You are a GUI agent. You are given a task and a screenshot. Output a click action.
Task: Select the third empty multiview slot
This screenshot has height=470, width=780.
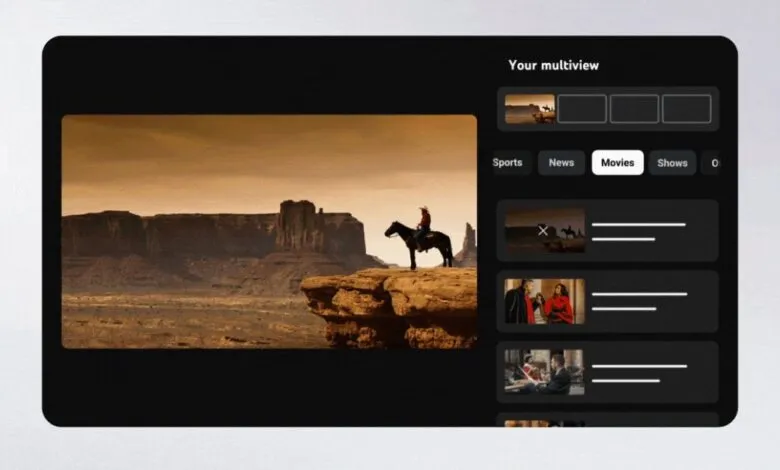tap(634, 109)
